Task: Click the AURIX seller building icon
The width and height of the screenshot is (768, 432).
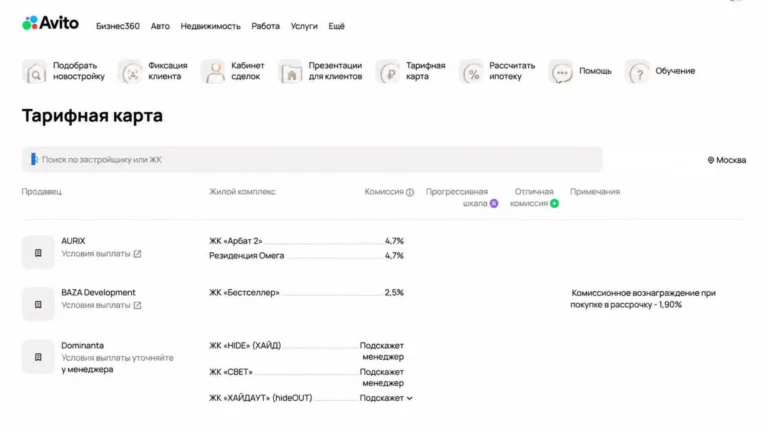Action: pos(38,252)
